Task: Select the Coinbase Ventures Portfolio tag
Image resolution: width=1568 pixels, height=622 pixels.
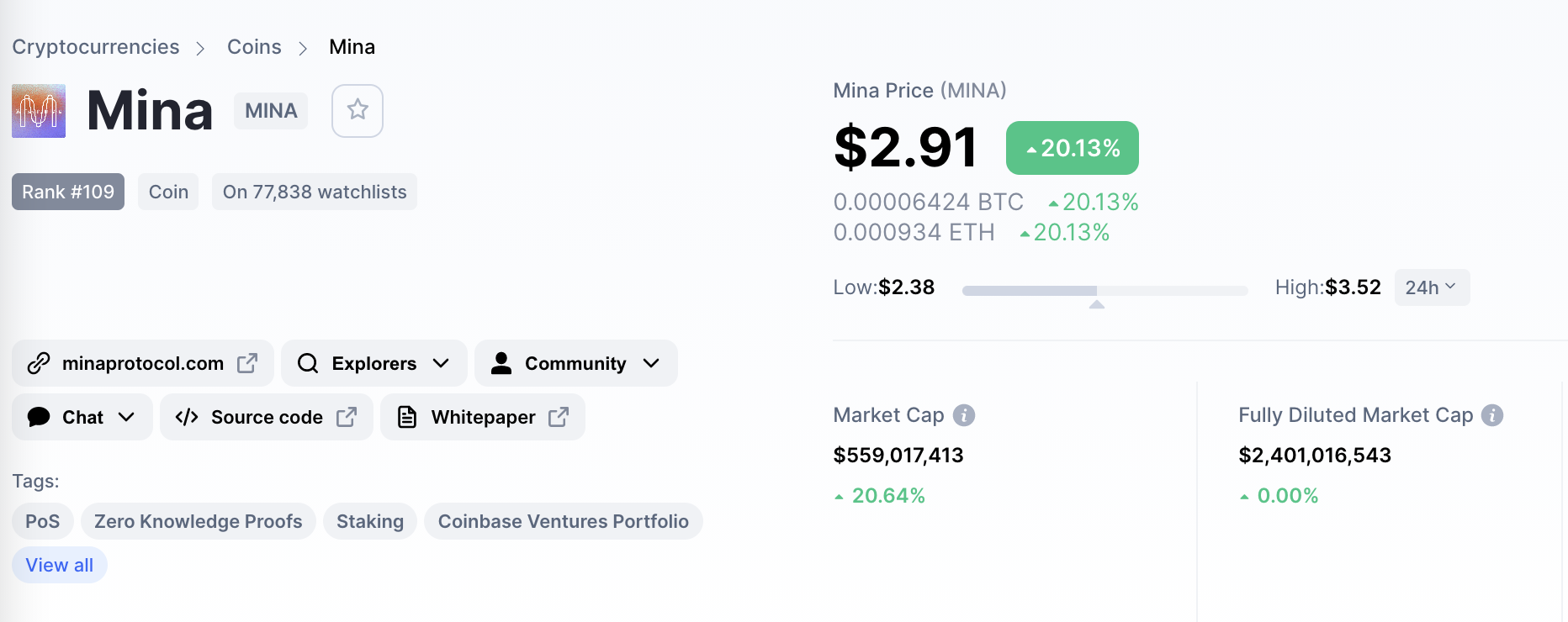Action: click(x=564, y=521)
